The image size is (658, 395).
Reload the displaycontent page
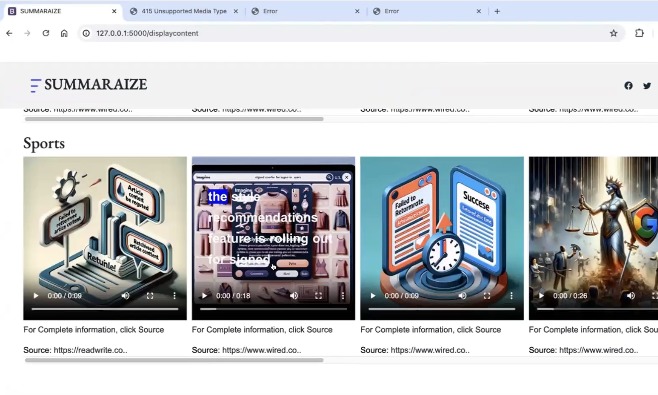(x=46, y=33)
